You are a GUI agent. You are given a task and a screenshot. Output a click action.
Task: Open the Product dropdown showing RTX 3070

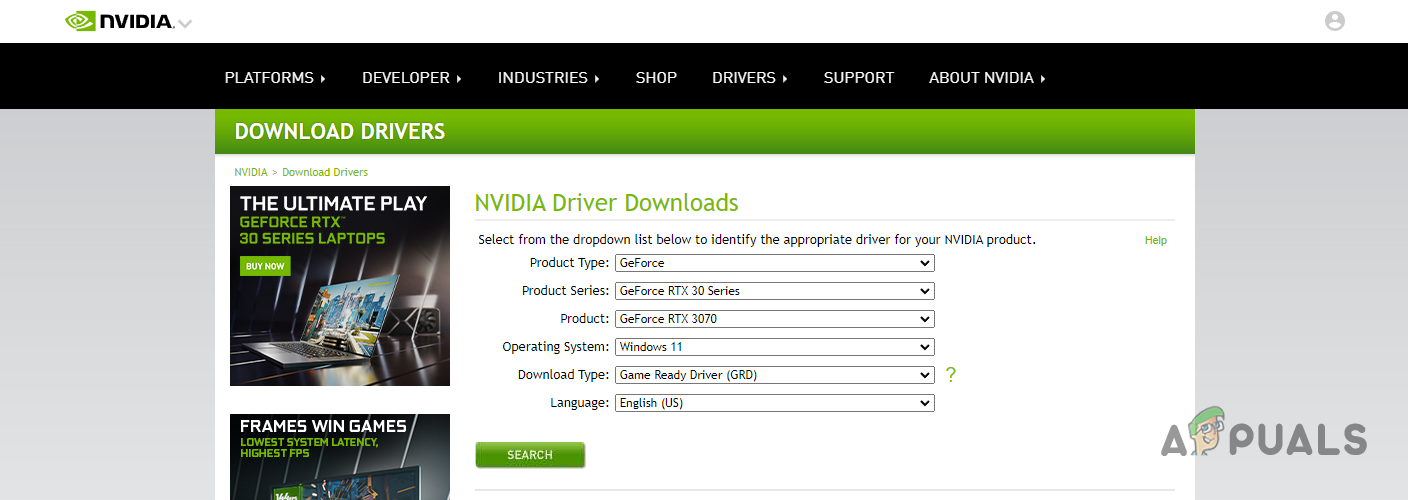tap(775, 319)
